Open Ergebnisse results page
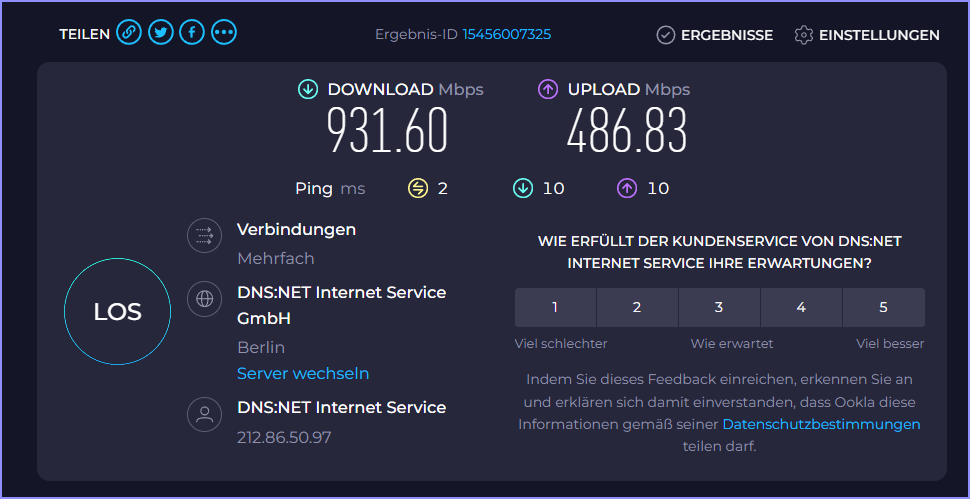The image size is (970, 499). coord(715,35)
